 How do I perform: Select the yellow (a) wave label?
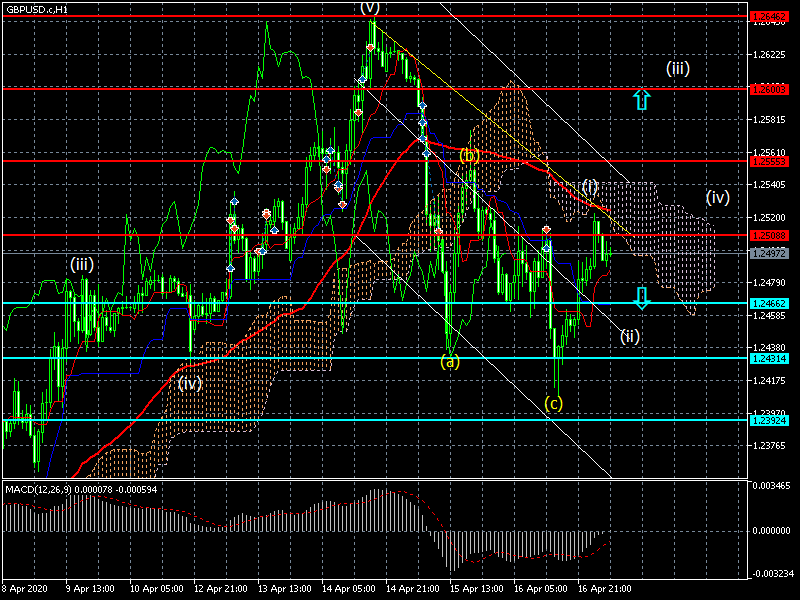tap(449, 362)
